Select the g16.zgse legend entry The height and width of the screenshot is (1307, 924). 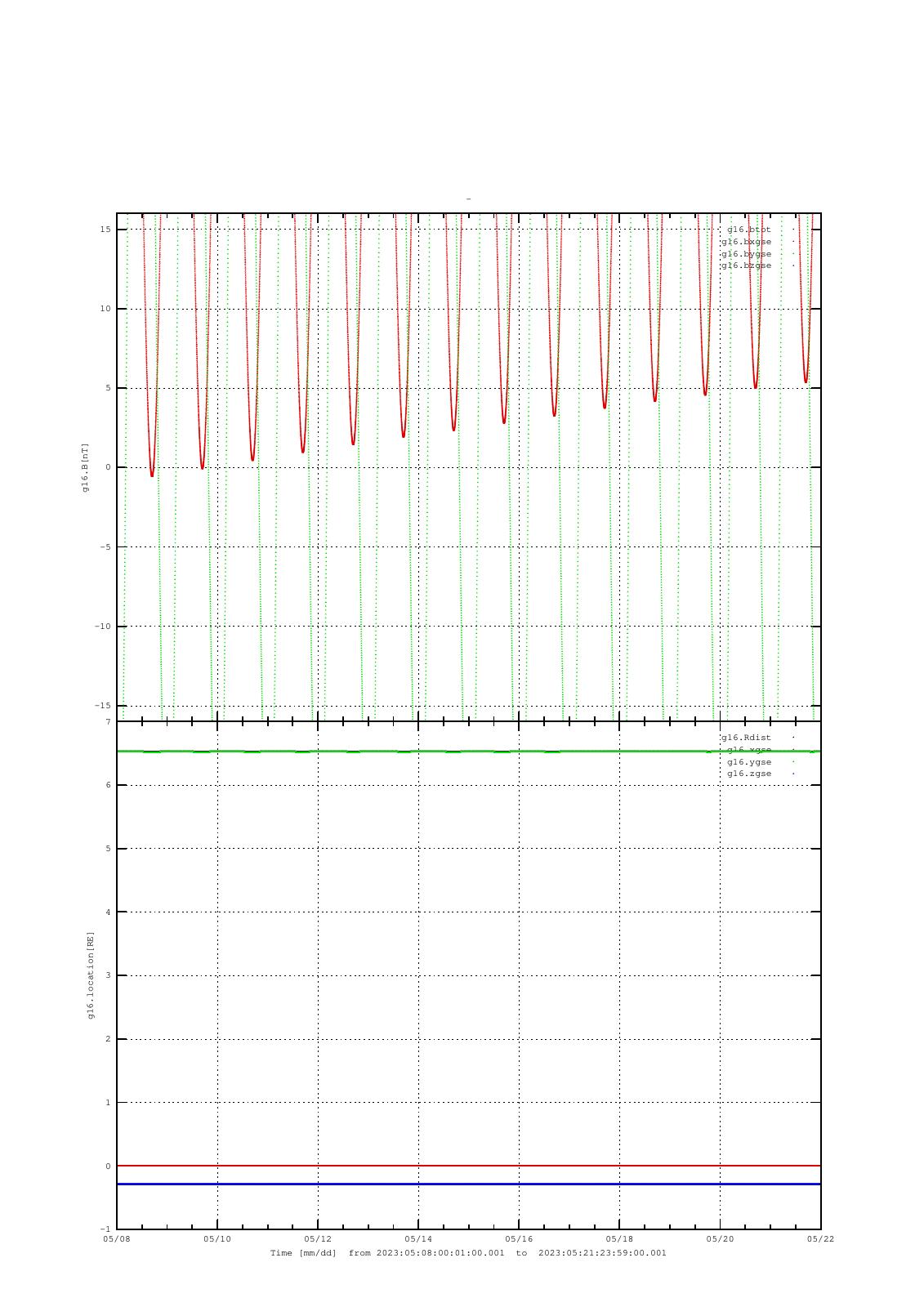point(749,774)
